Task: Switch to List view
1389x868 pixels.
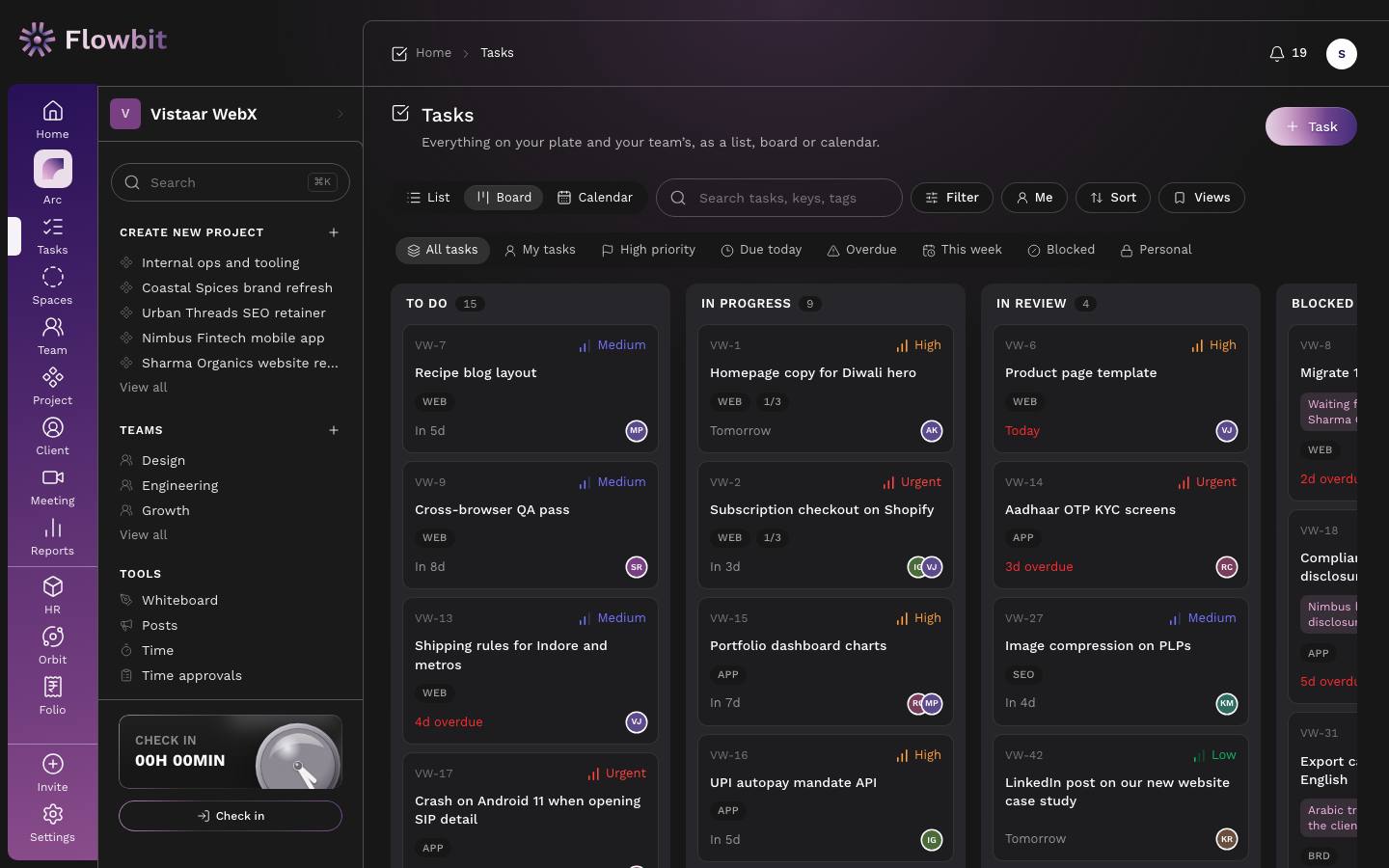Action: [x=428, y=198]
